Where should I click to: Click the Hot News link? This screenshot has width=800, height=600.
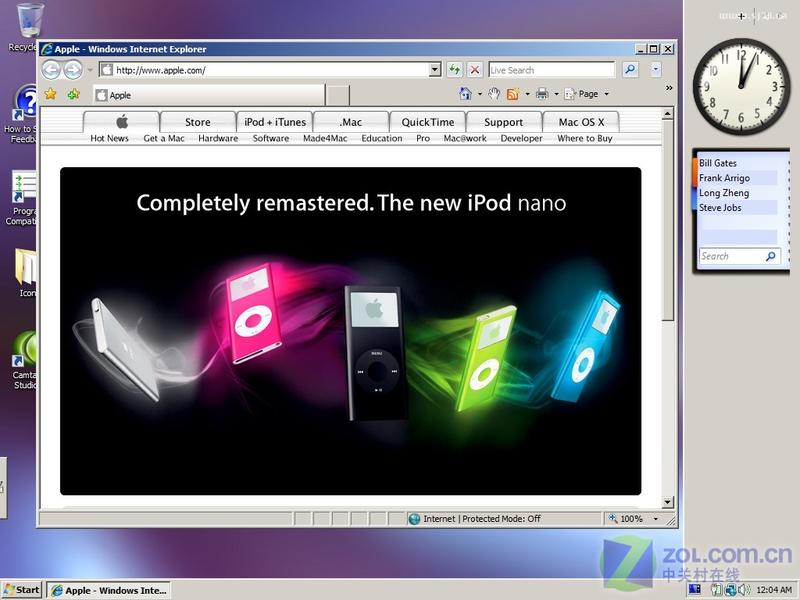(109, 138)
